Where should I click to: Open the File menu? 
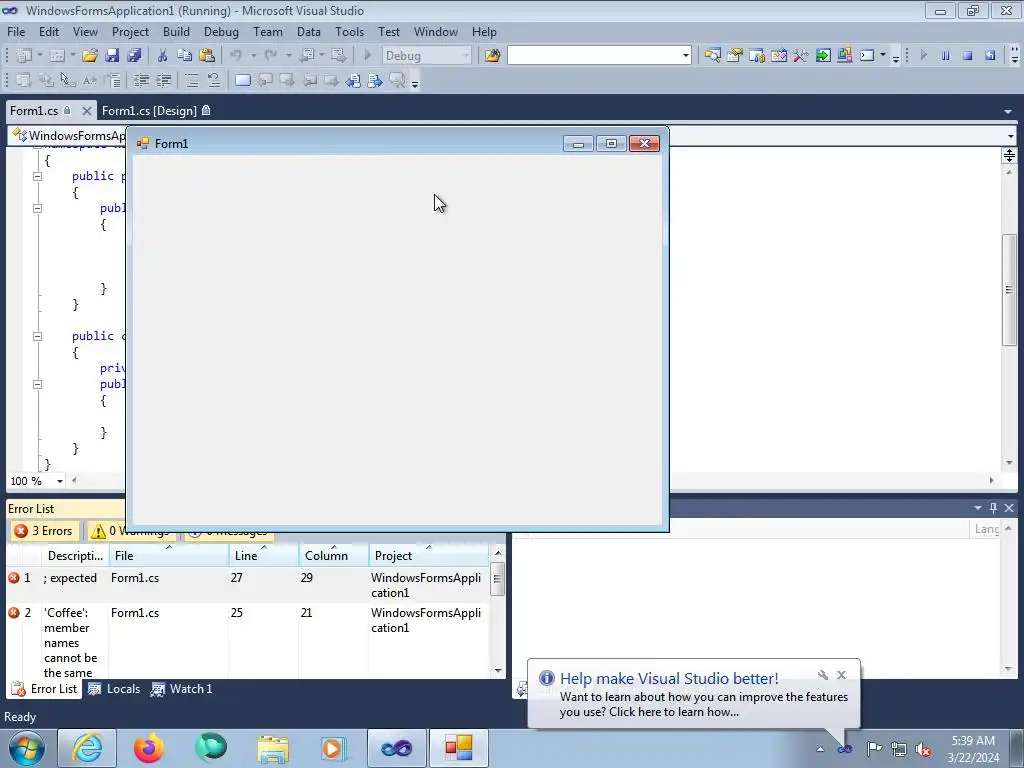(x=16, y=32)
